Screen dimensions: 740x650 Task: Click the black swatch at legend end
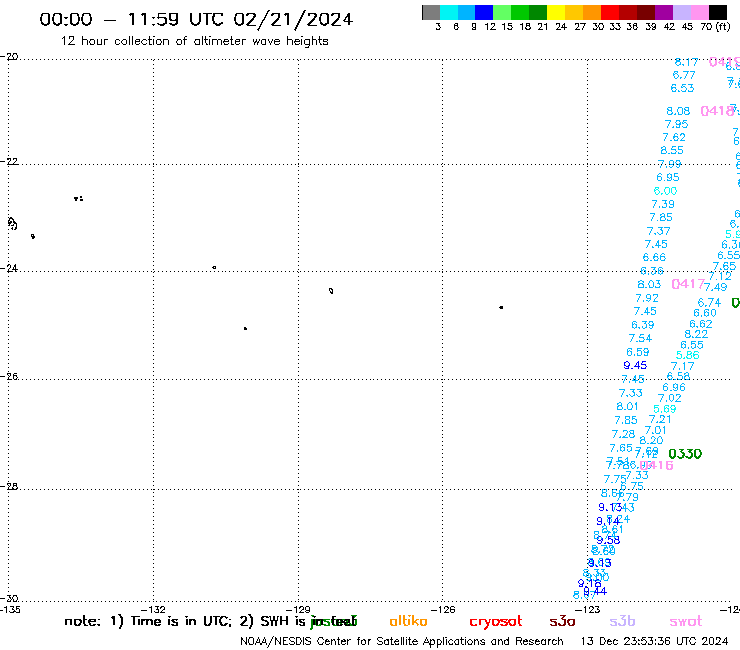click(718, 12)
